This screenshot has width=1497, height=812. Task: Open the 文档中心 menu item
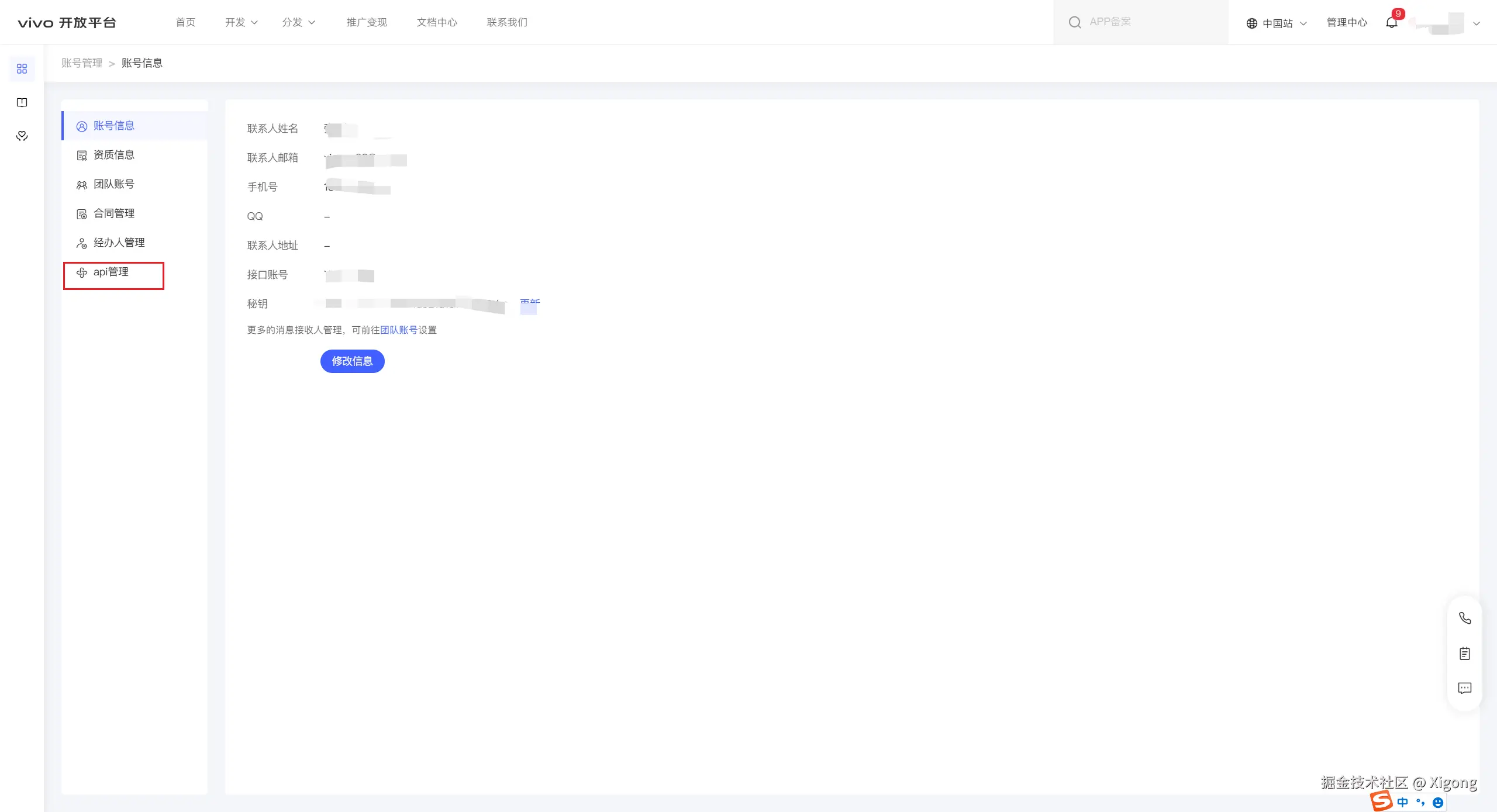point(437,22)
